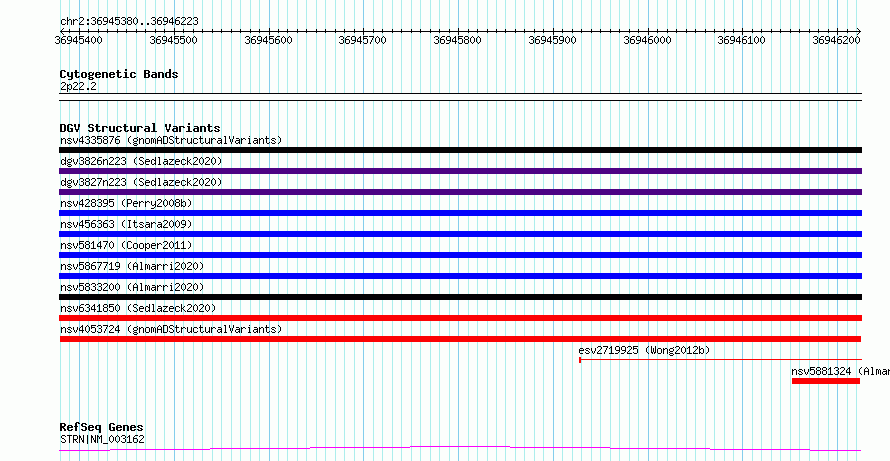Click the chr2:36945380..36946223 region label

coord(129,22)
